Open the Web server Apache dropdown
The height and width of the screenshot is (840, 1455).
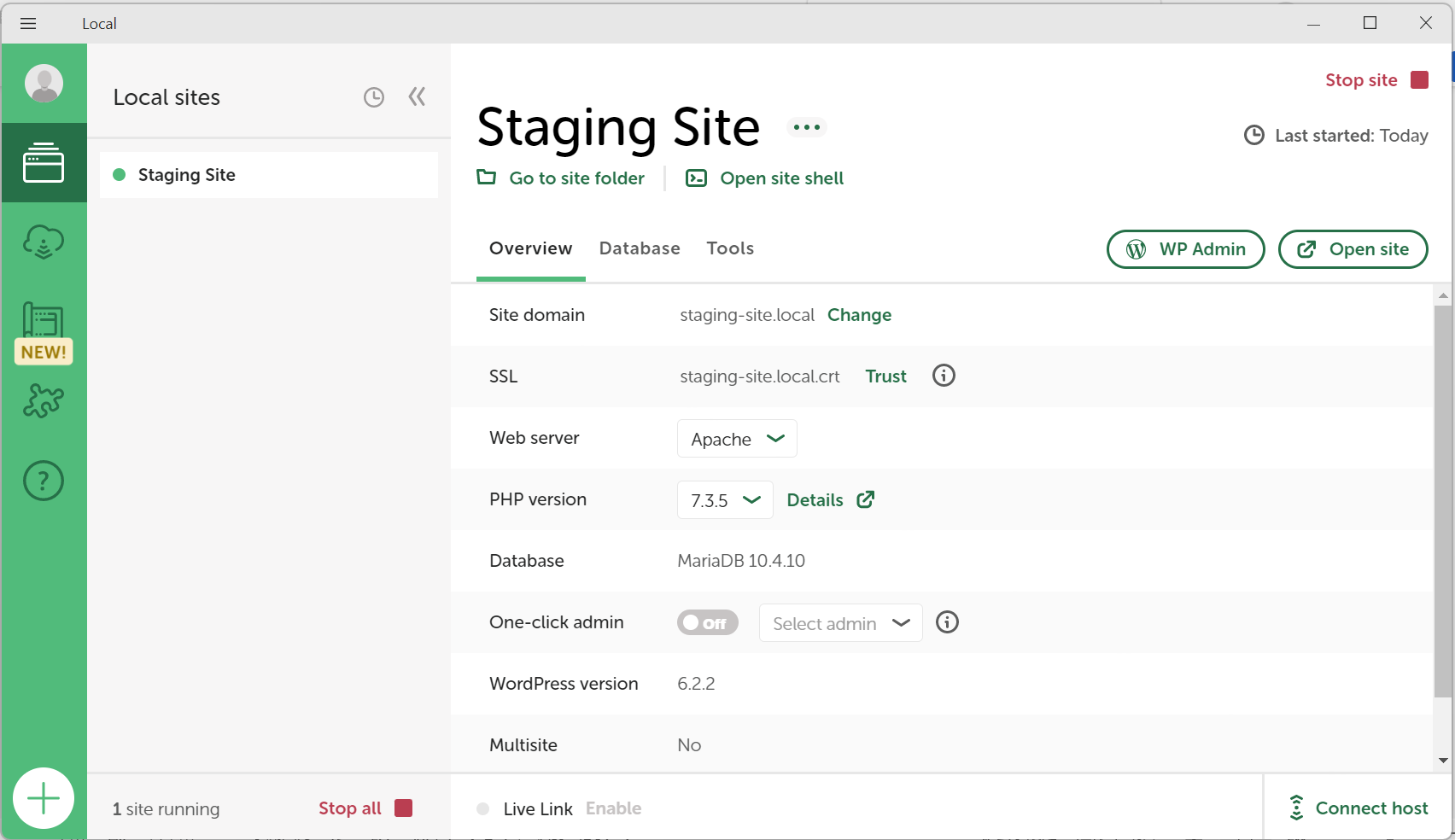tap(737, 439)
